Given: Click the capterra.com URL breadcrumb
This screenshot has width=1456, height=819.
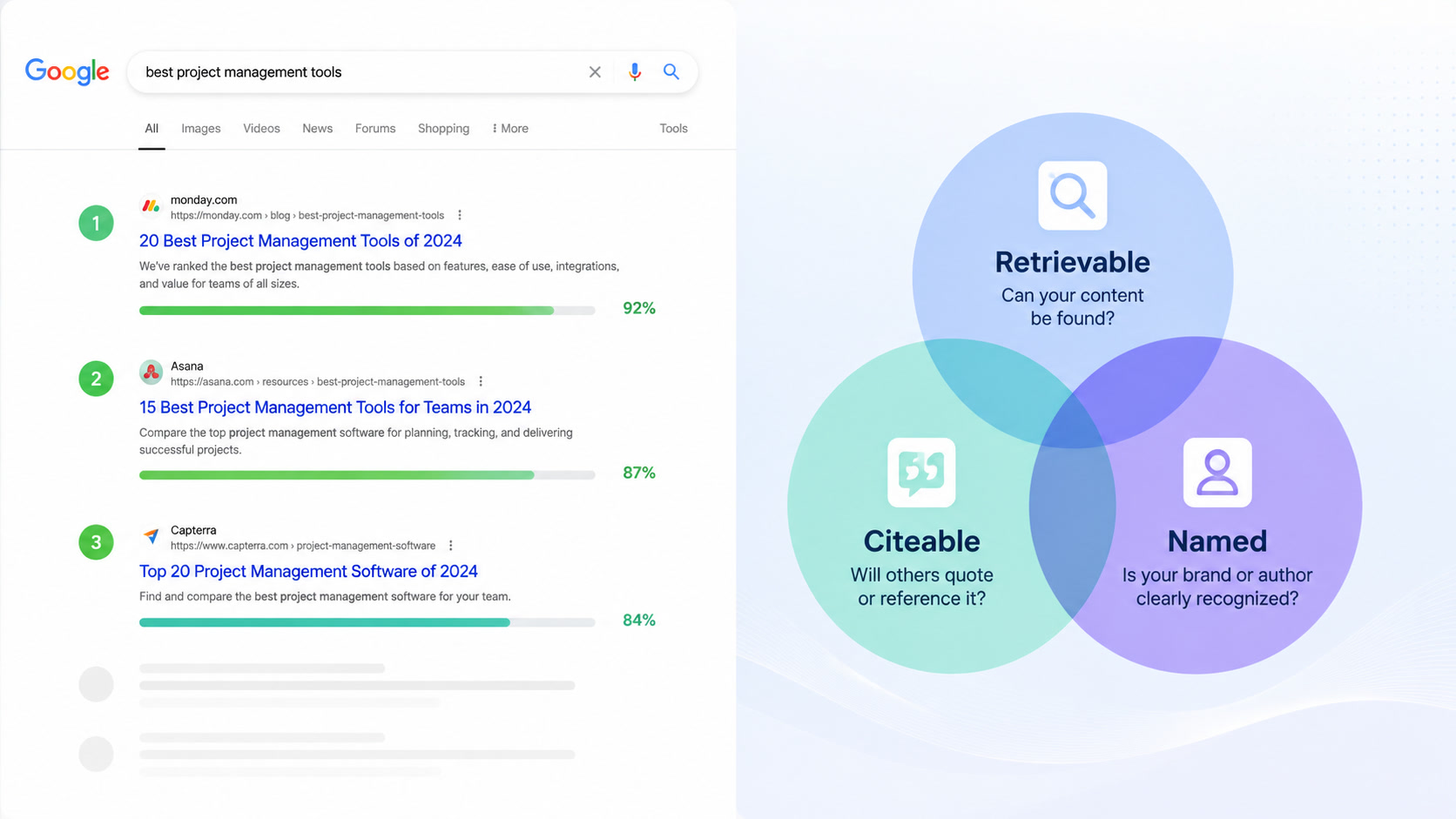Looking at the screenshot, I should coord(303,546).
